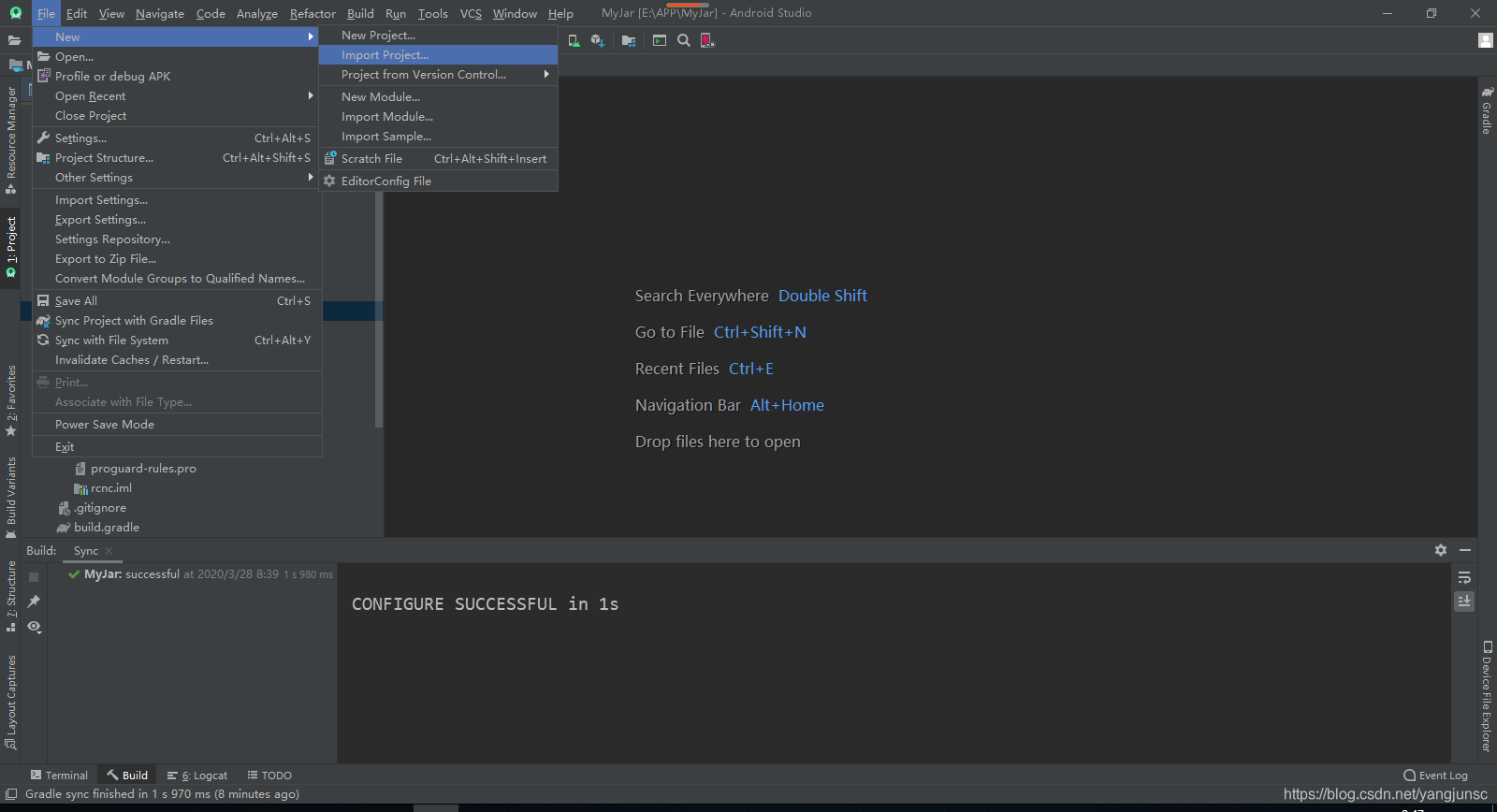
Task: Open 6: Logcat tool window
Action: [197, 776]
